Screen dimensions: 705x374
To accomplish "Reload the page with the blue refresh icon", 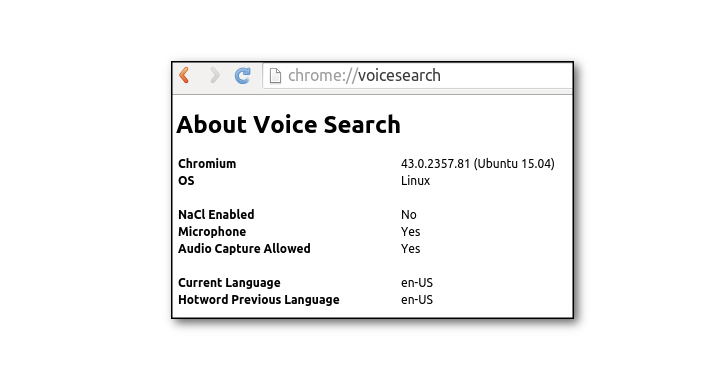I will coord(243,76).
